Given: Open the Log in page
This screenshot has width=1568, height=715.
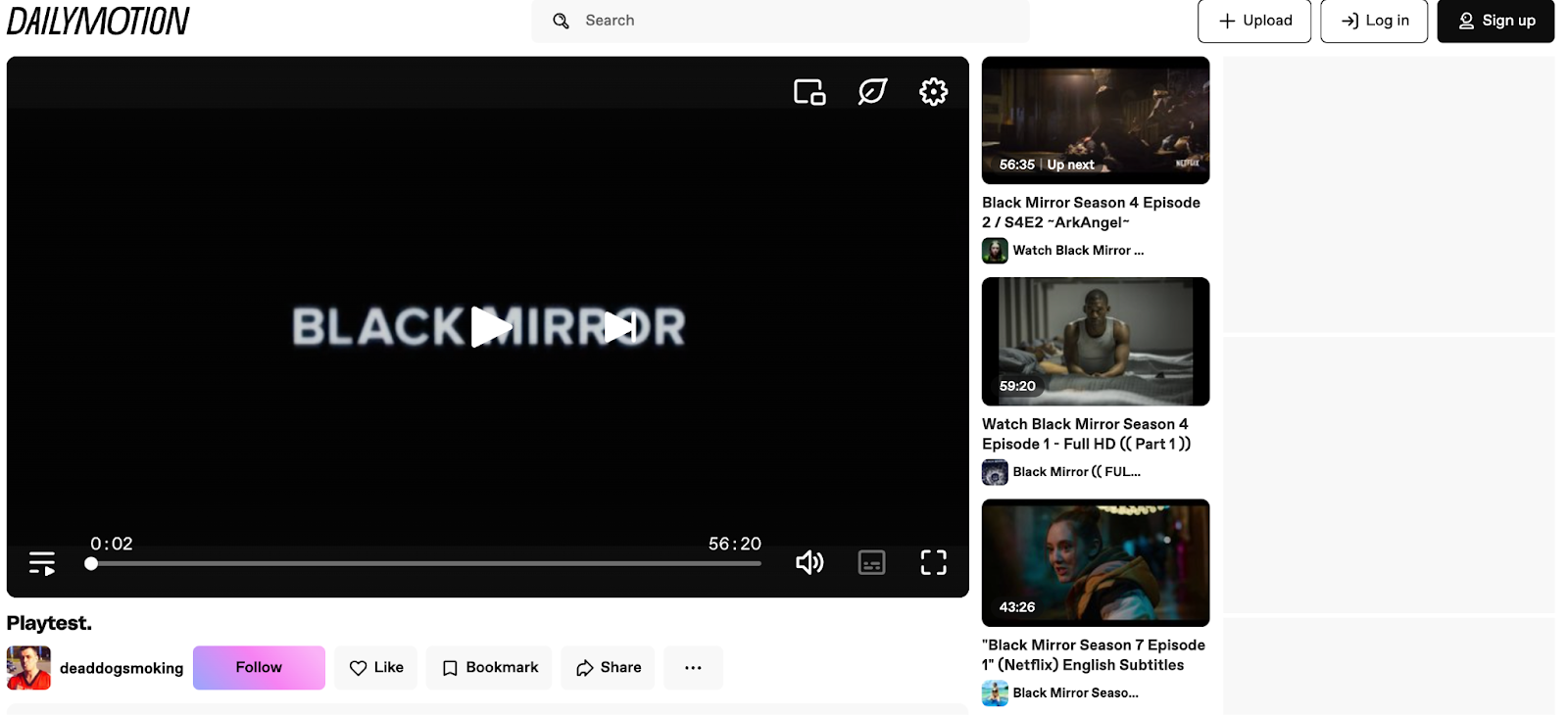Looking at the screenshot, I should click(x=1374, y=21).
